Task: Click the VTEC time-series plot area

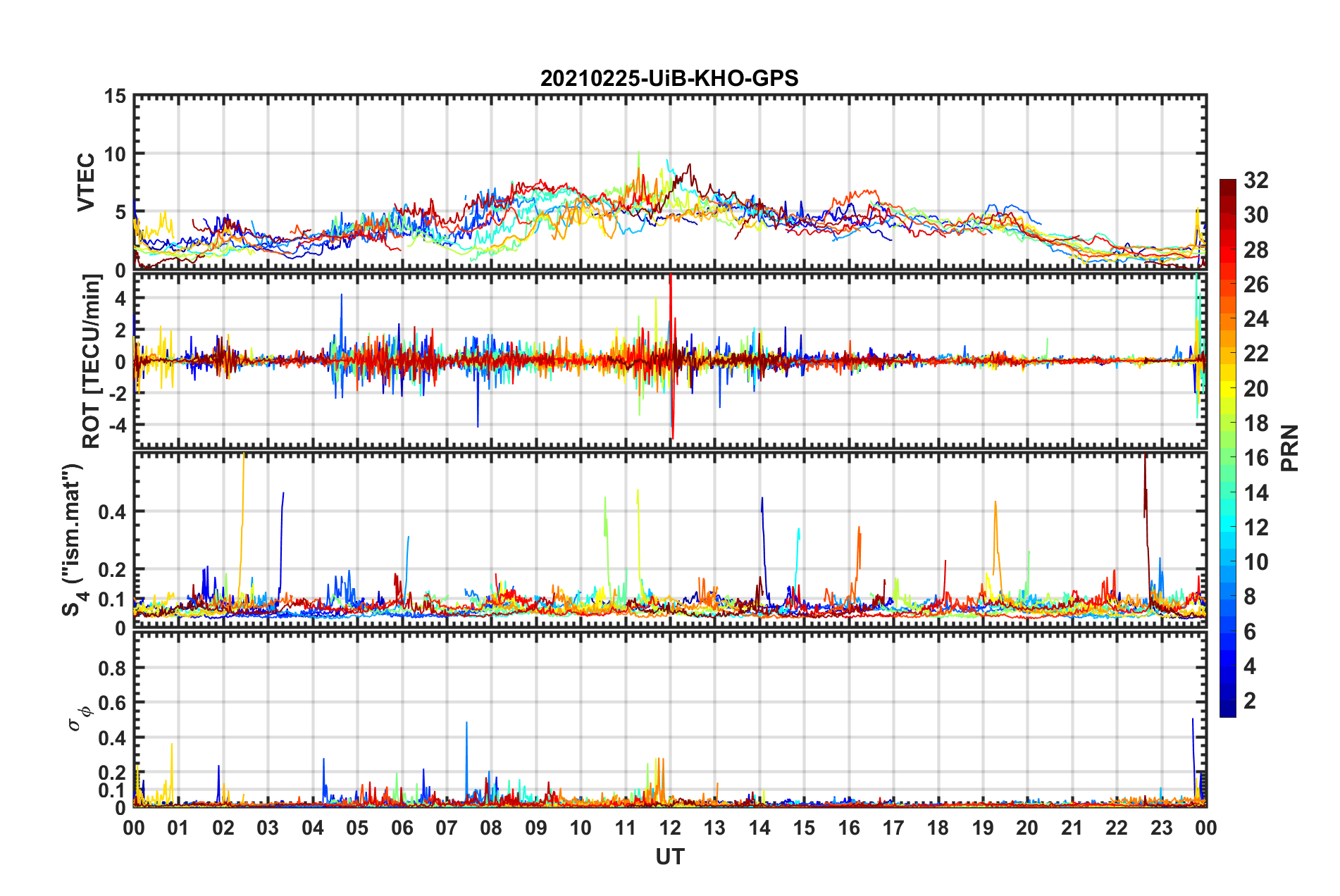Action: [x=670, y=182]
